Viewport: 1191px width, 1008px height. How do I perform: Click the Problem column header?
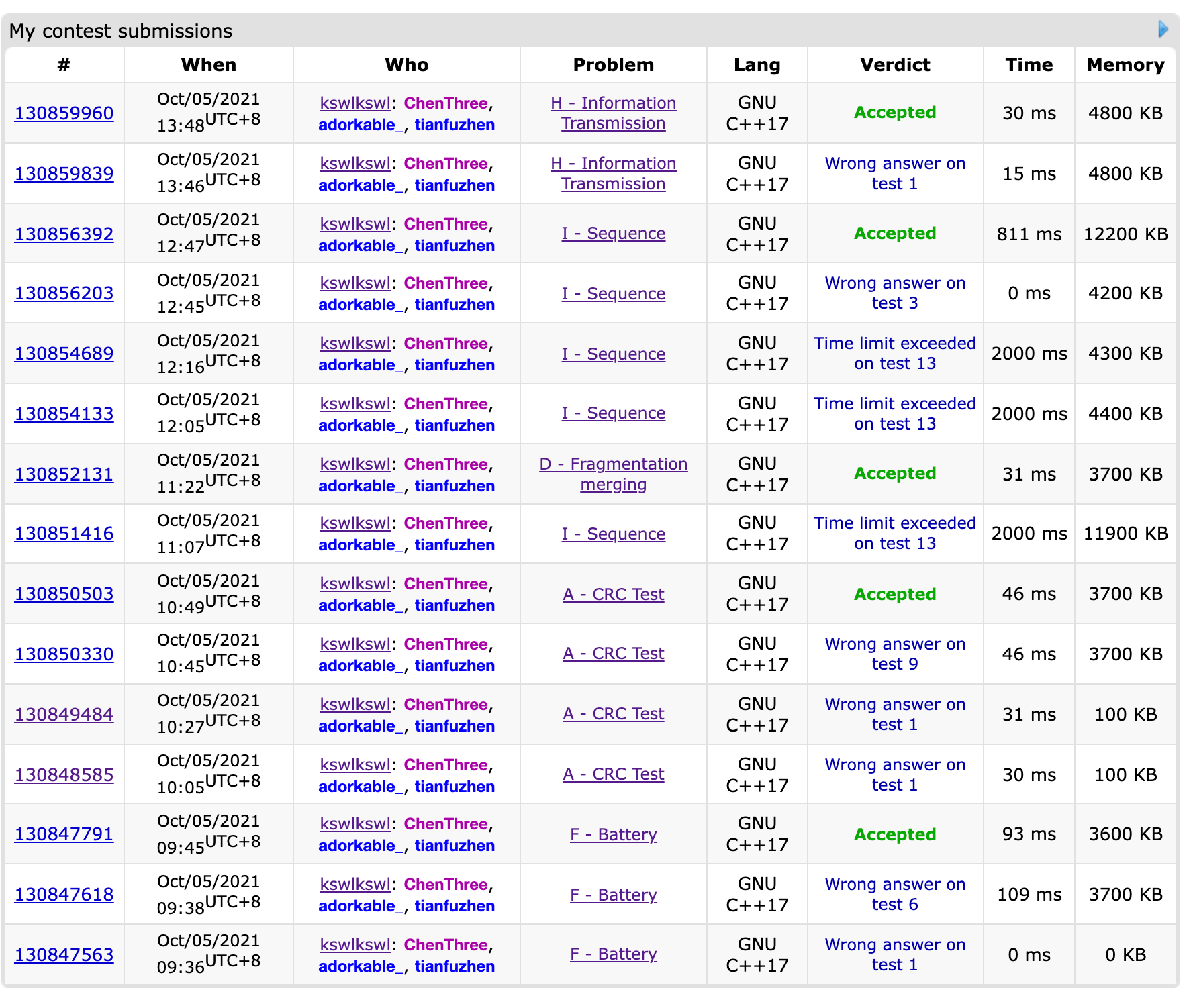(613, 65)
